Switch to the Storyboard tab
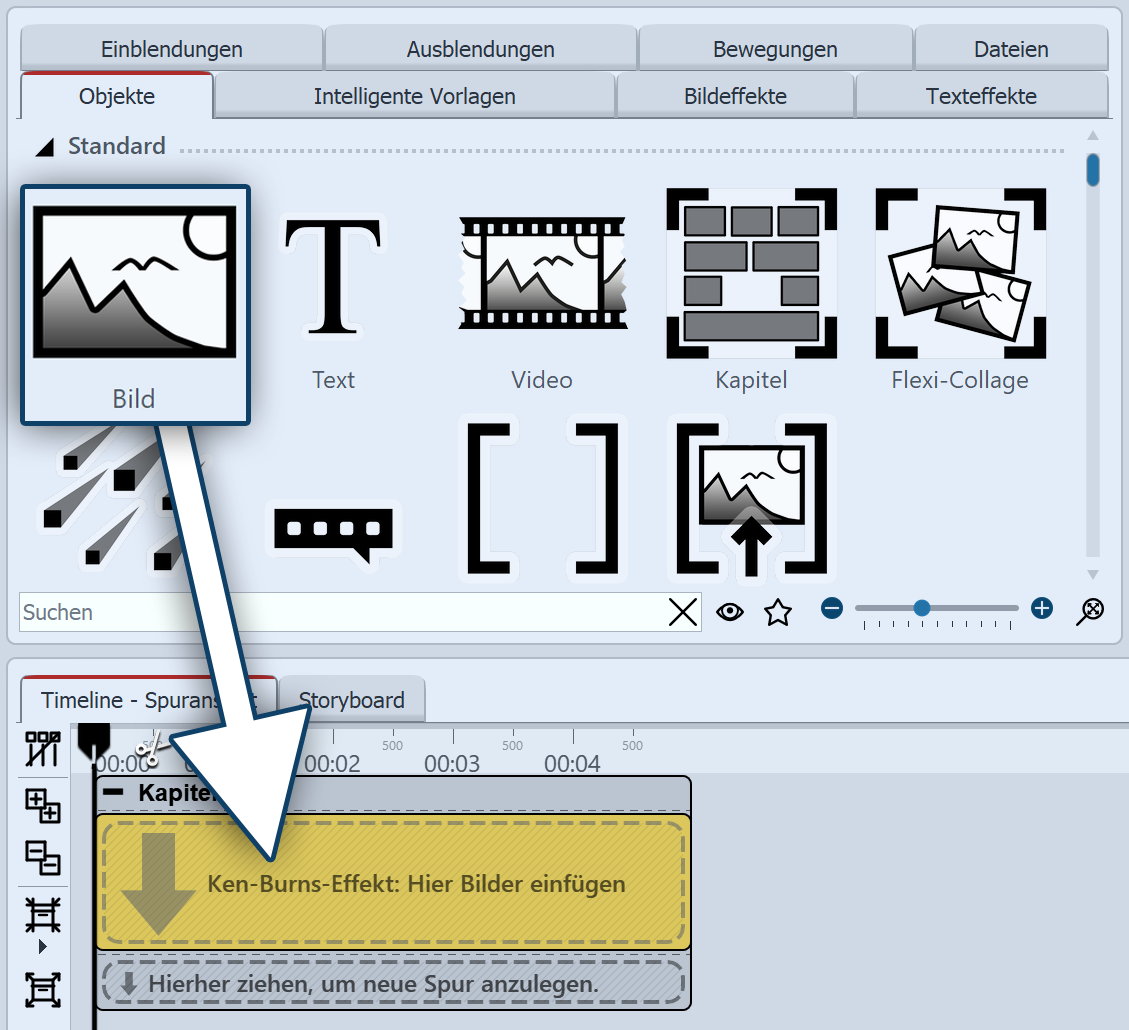 click(x=351, y=700)
